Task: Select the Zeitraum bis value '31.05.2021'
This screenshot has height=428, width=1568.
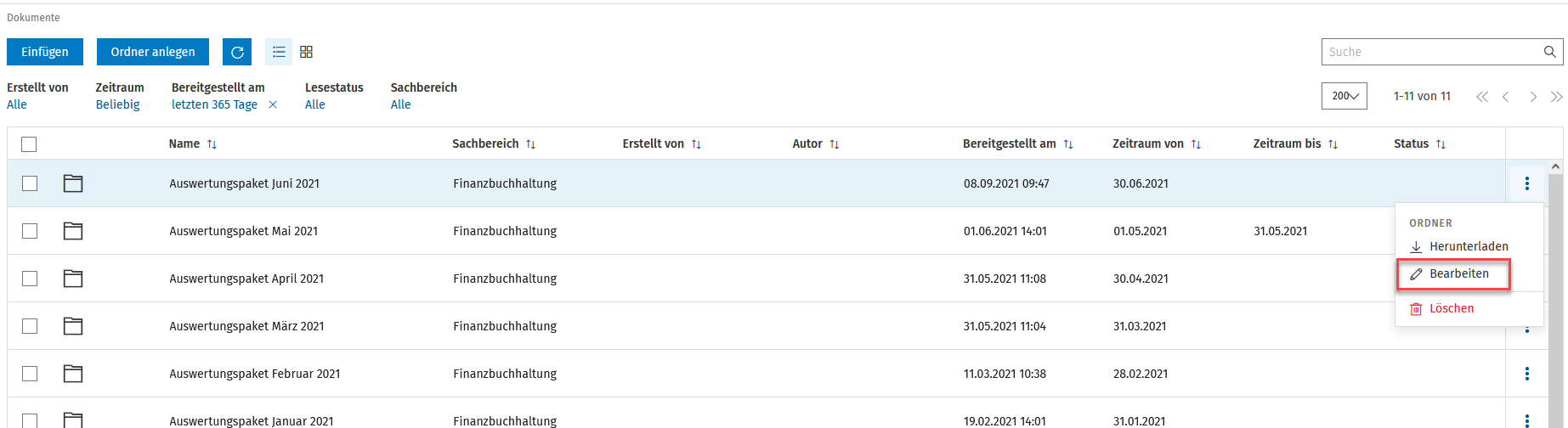Action: 1280,231
